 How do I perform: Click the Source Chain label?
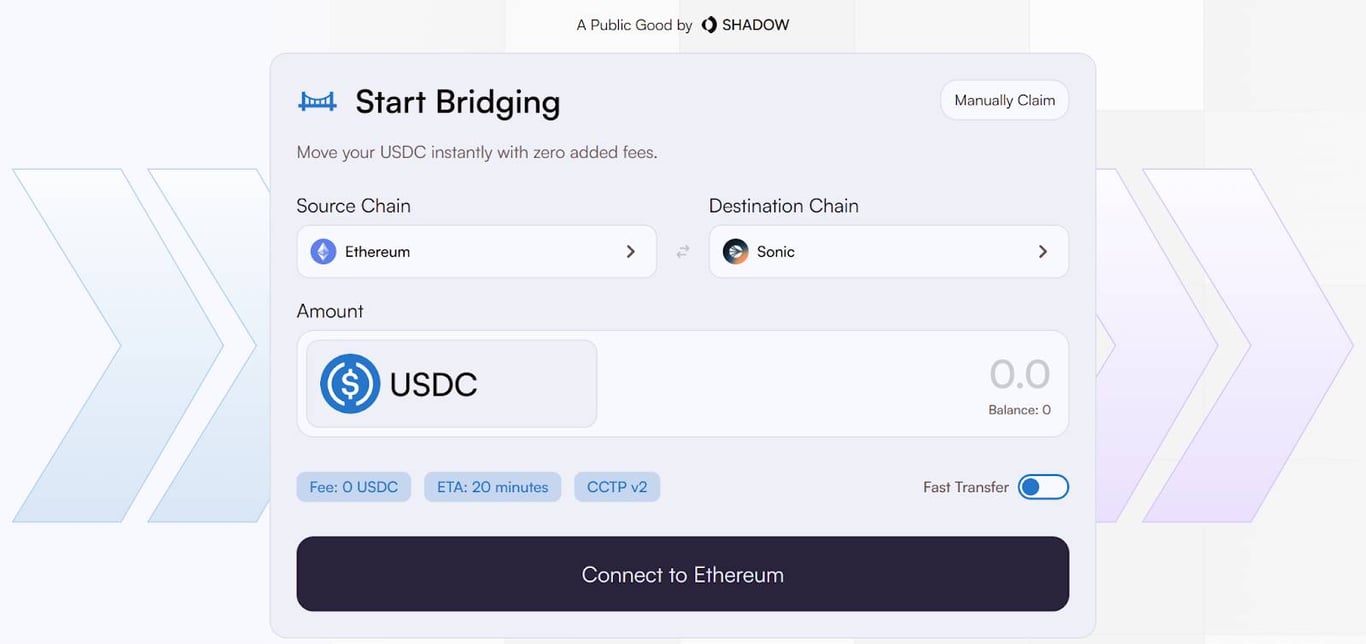(353, 206)
